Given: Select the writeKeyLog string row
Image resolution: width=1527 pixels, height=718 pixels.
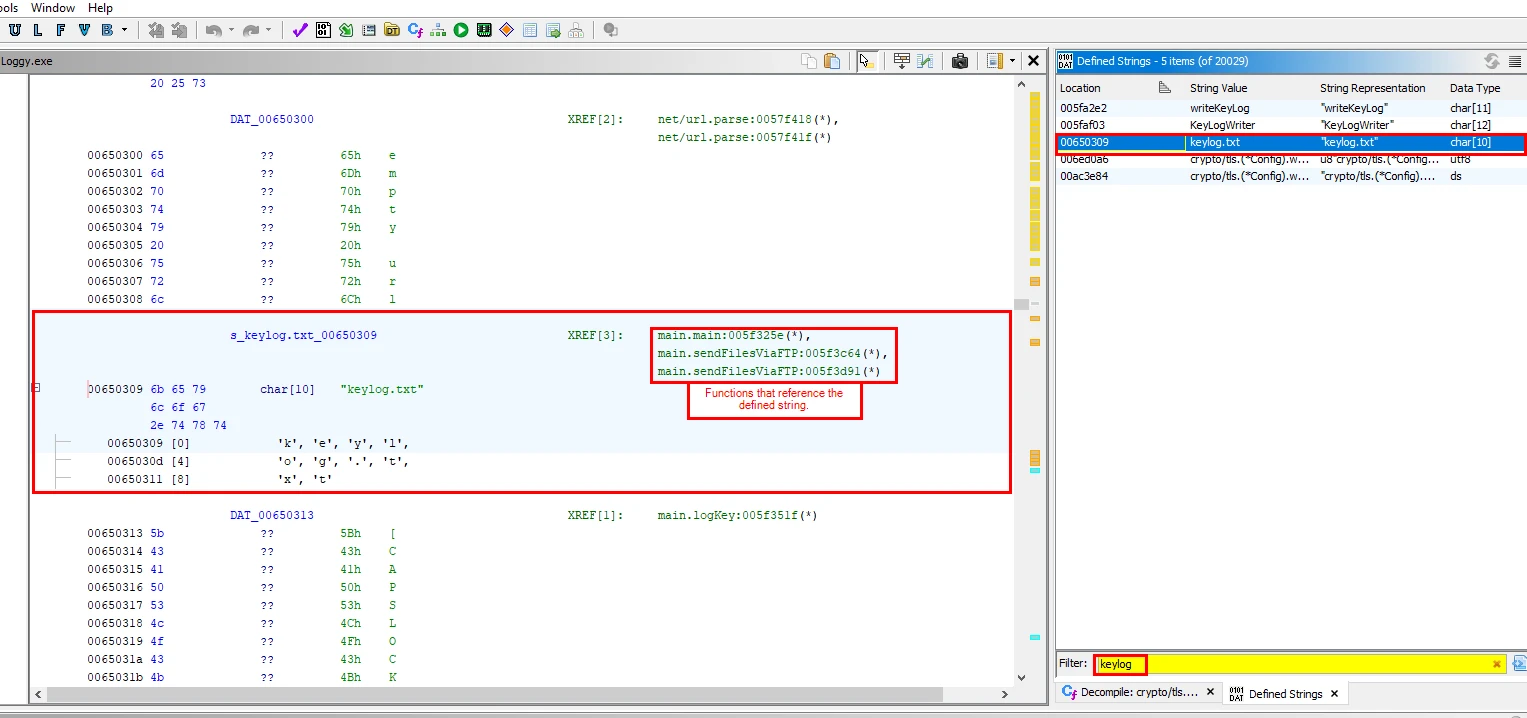Looking at the screenshot, I should tap(1291, 107).
